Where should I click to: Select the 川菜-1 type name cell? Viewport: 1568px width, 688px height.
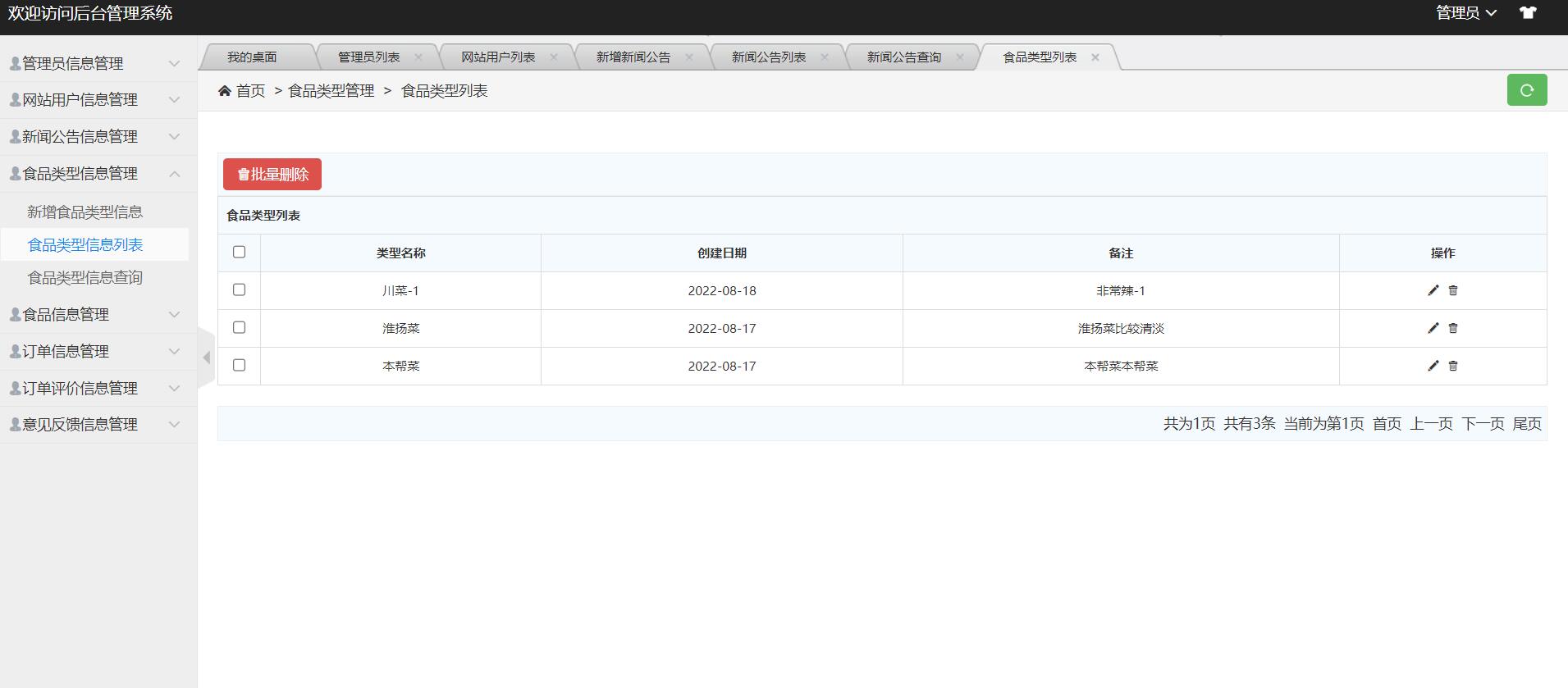click(x=401, y=291)
